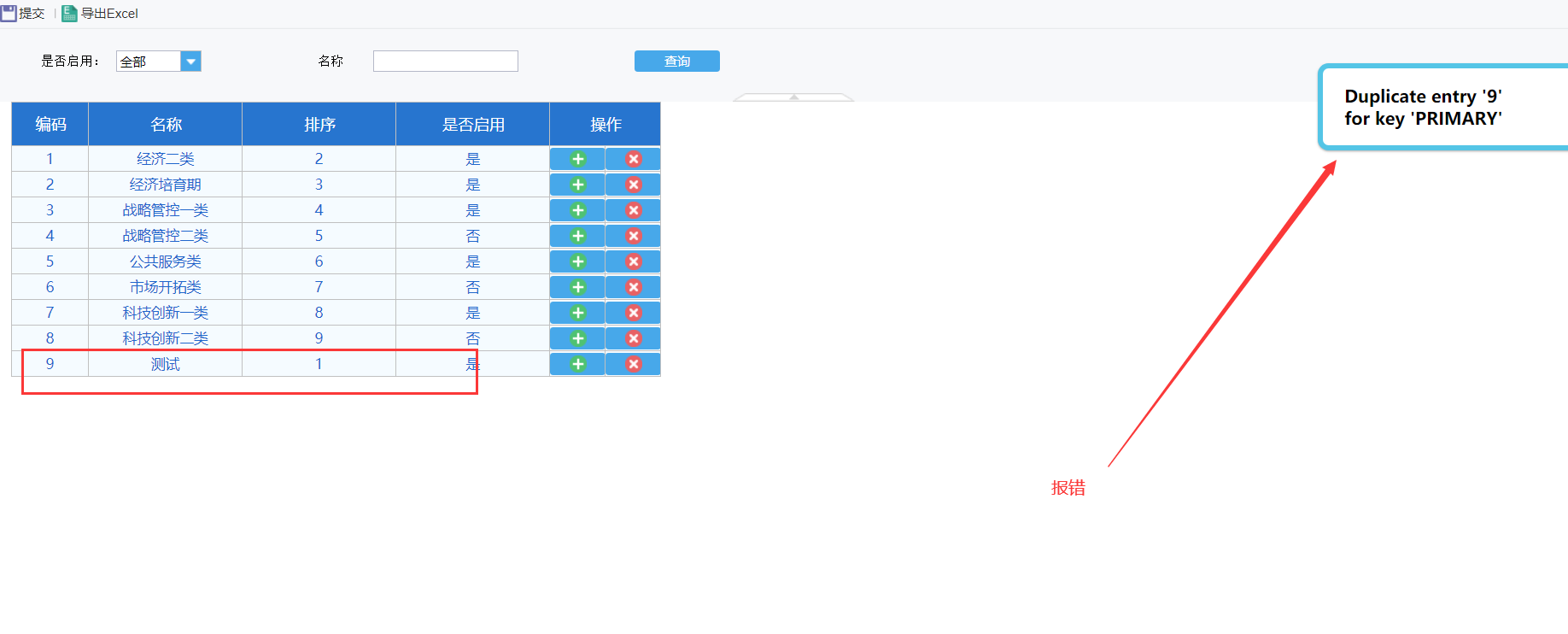Click 是否启用 cell 否 in row 市场开拓类
This screenshot has height=634, width=1568.
(473, 287)
